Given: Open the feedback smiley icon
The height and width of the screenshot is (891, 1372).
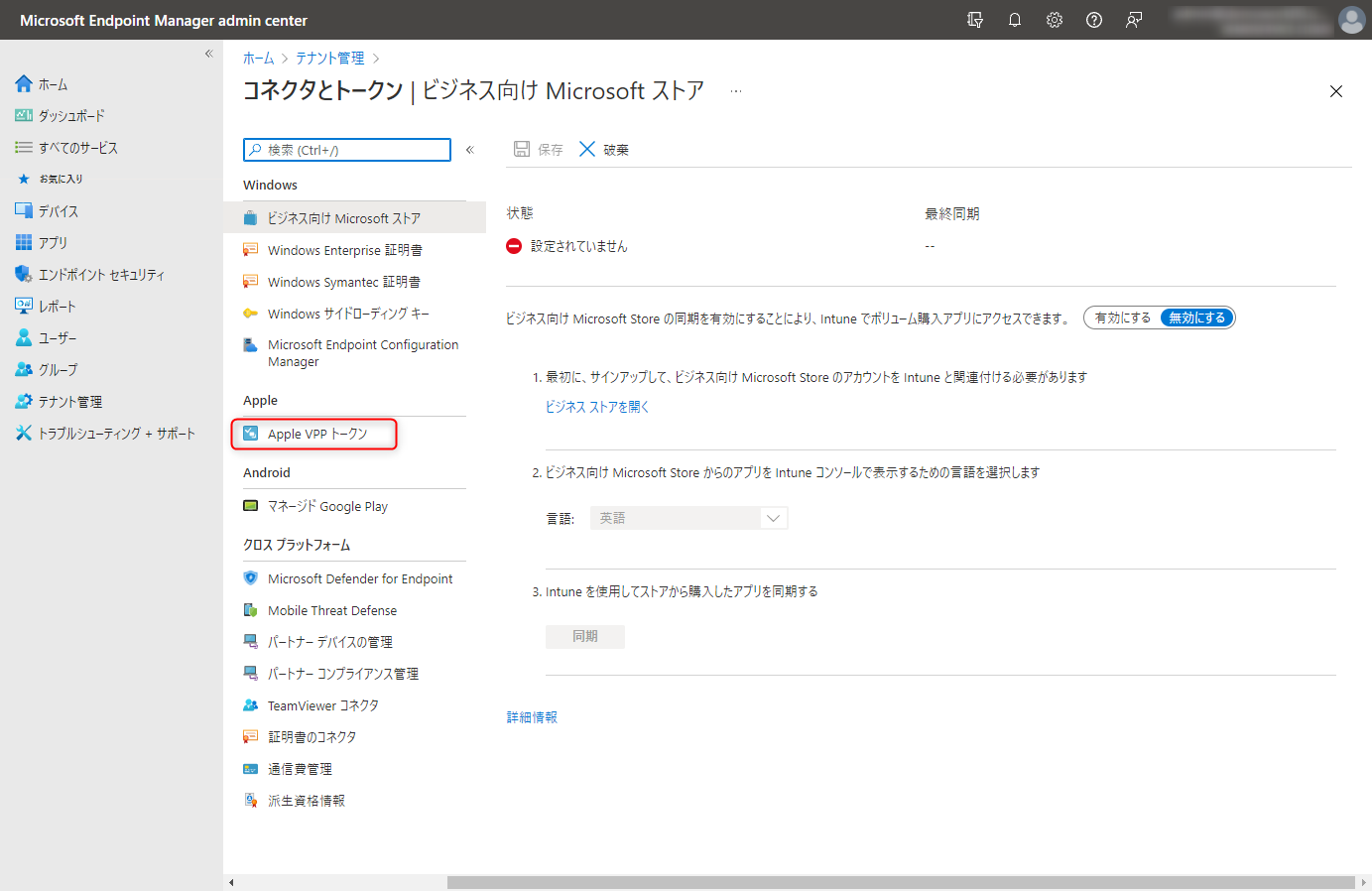Looking at the screenshot, I should point(1133,19).
